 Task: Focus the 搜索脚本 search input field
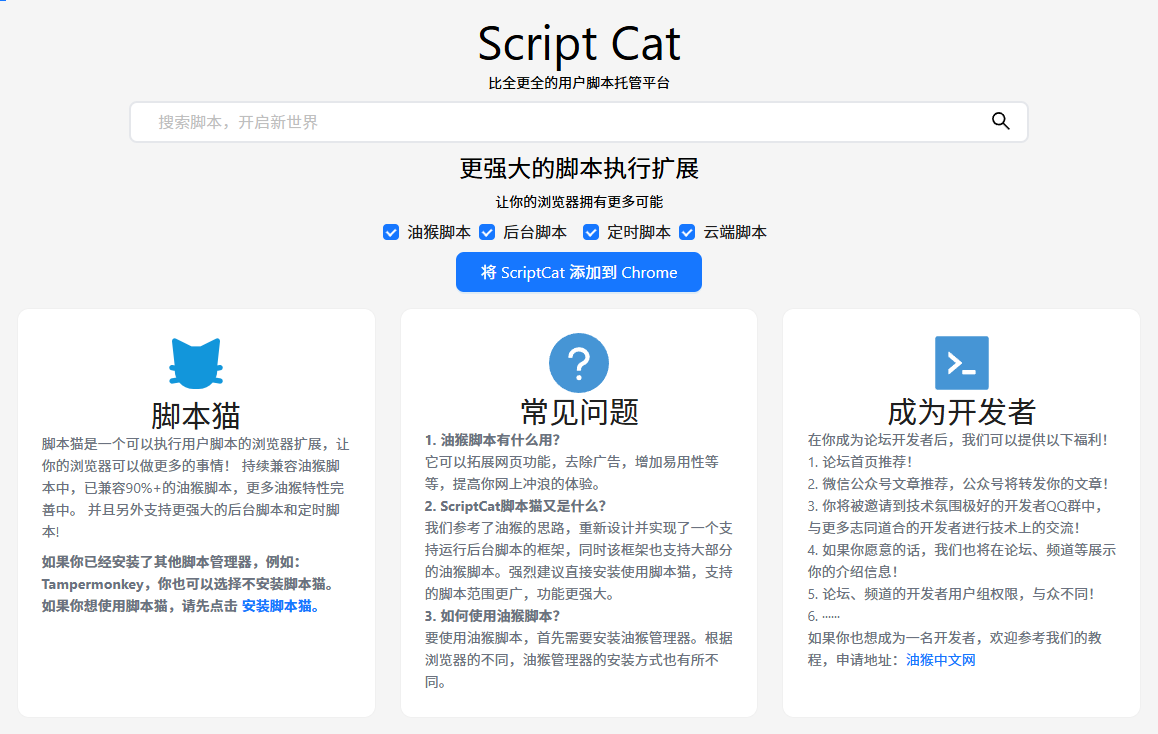pos(579,122)
